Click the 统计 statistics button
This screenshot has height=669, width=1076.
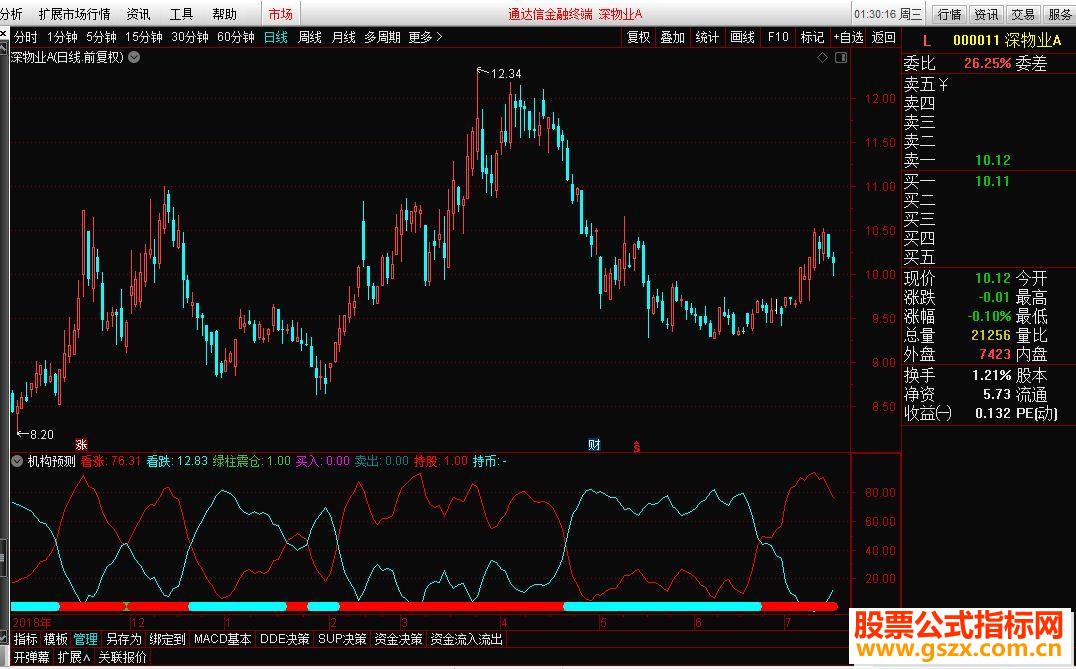point(707,37)
